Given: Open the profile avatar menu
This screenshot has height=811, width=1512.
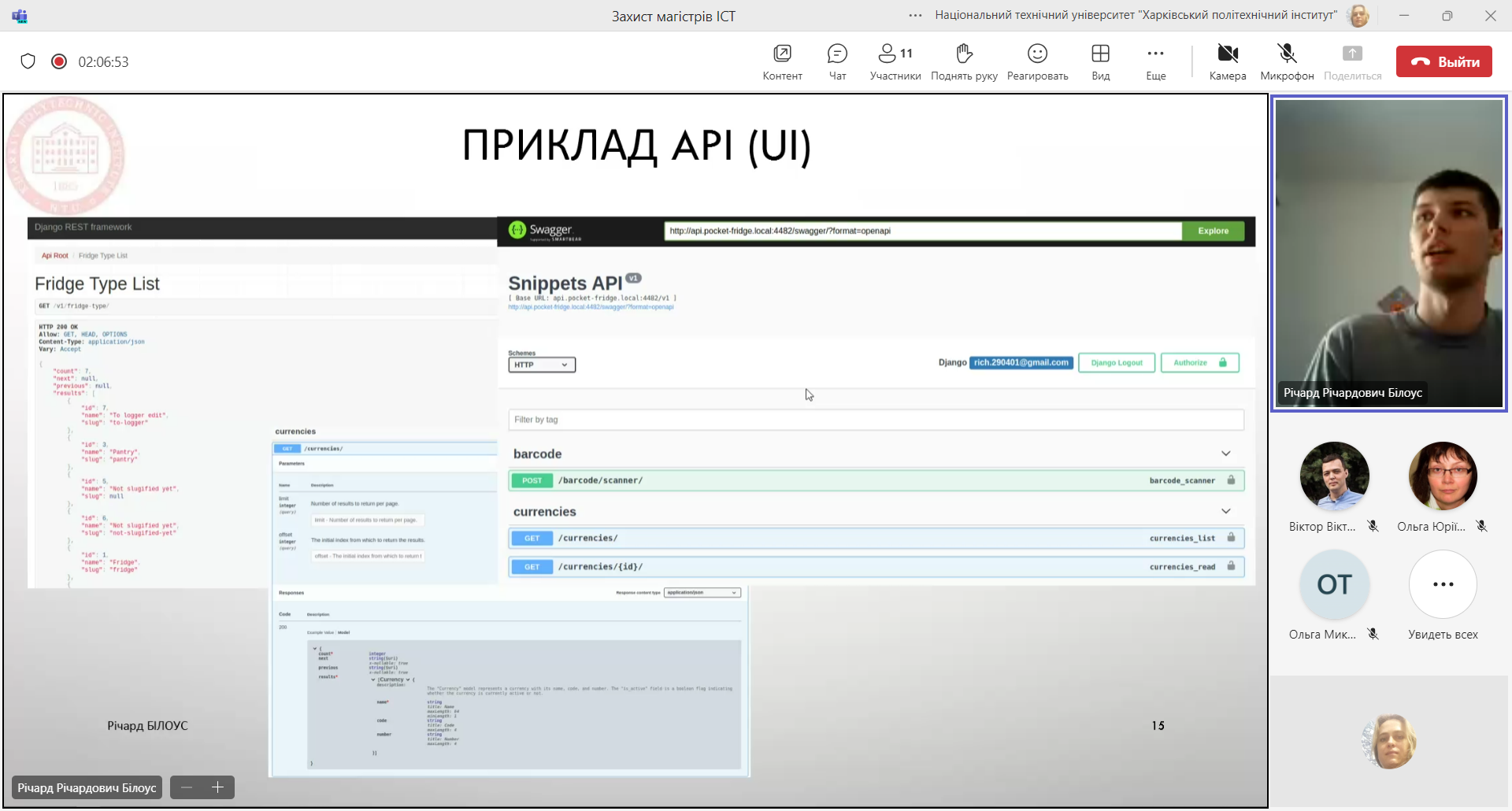Looking at the screenshot, I should (1358, 16).
